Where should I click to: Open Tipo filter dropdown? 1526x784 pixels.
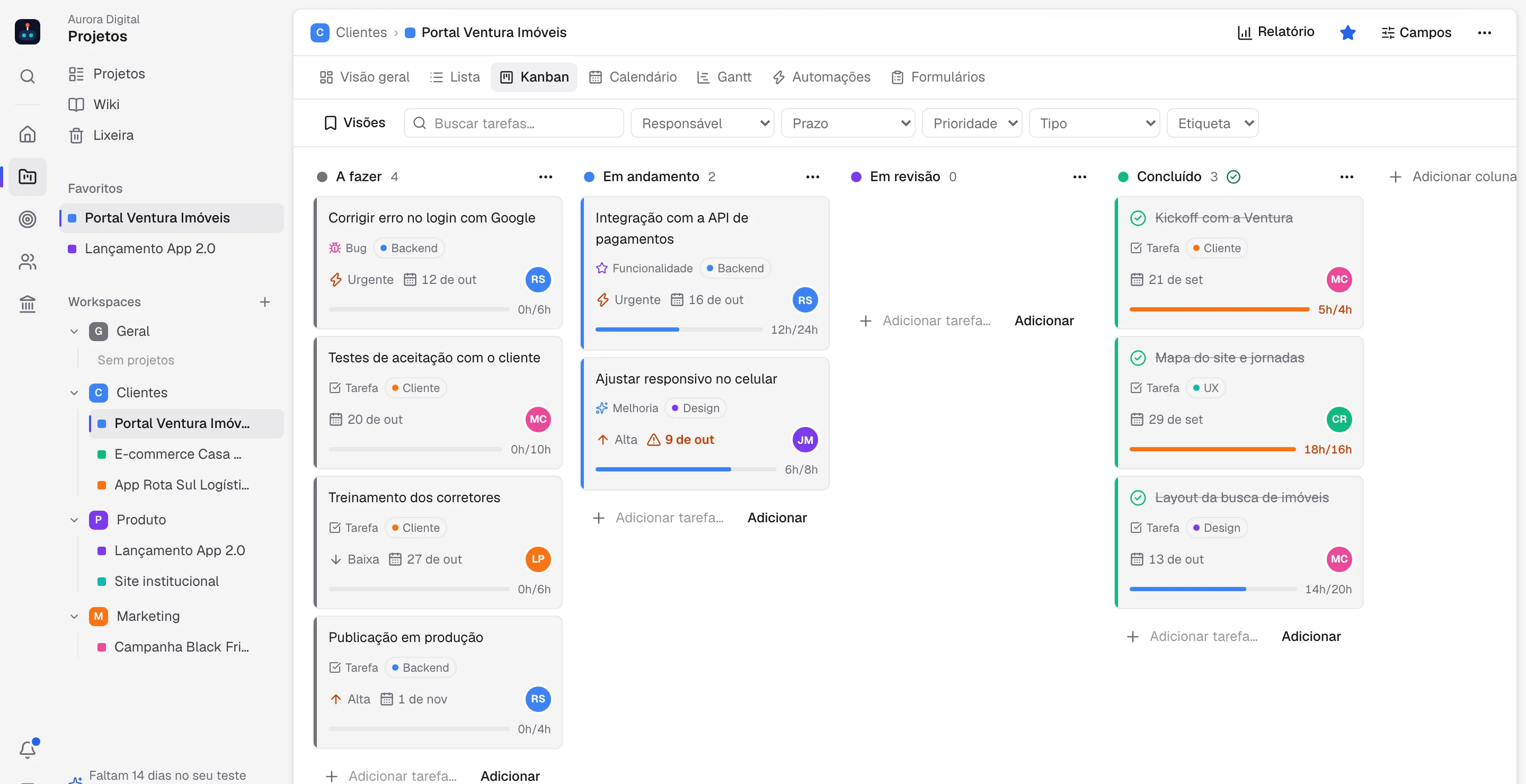pyautogui.click(x=1094, y=123)
